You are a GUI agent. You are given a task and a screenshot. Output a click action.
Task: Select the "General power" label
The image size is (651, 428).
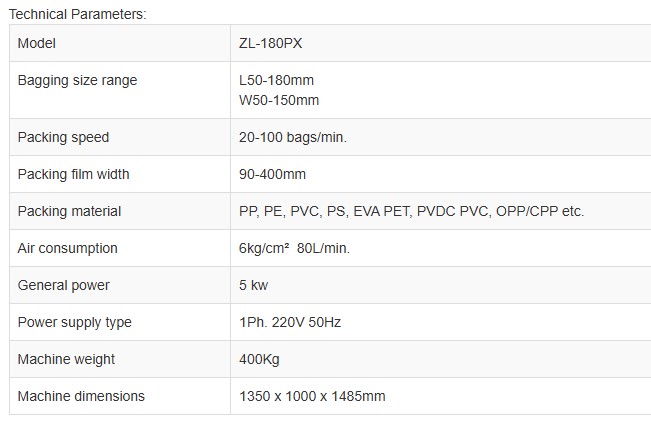click(64, 285)
